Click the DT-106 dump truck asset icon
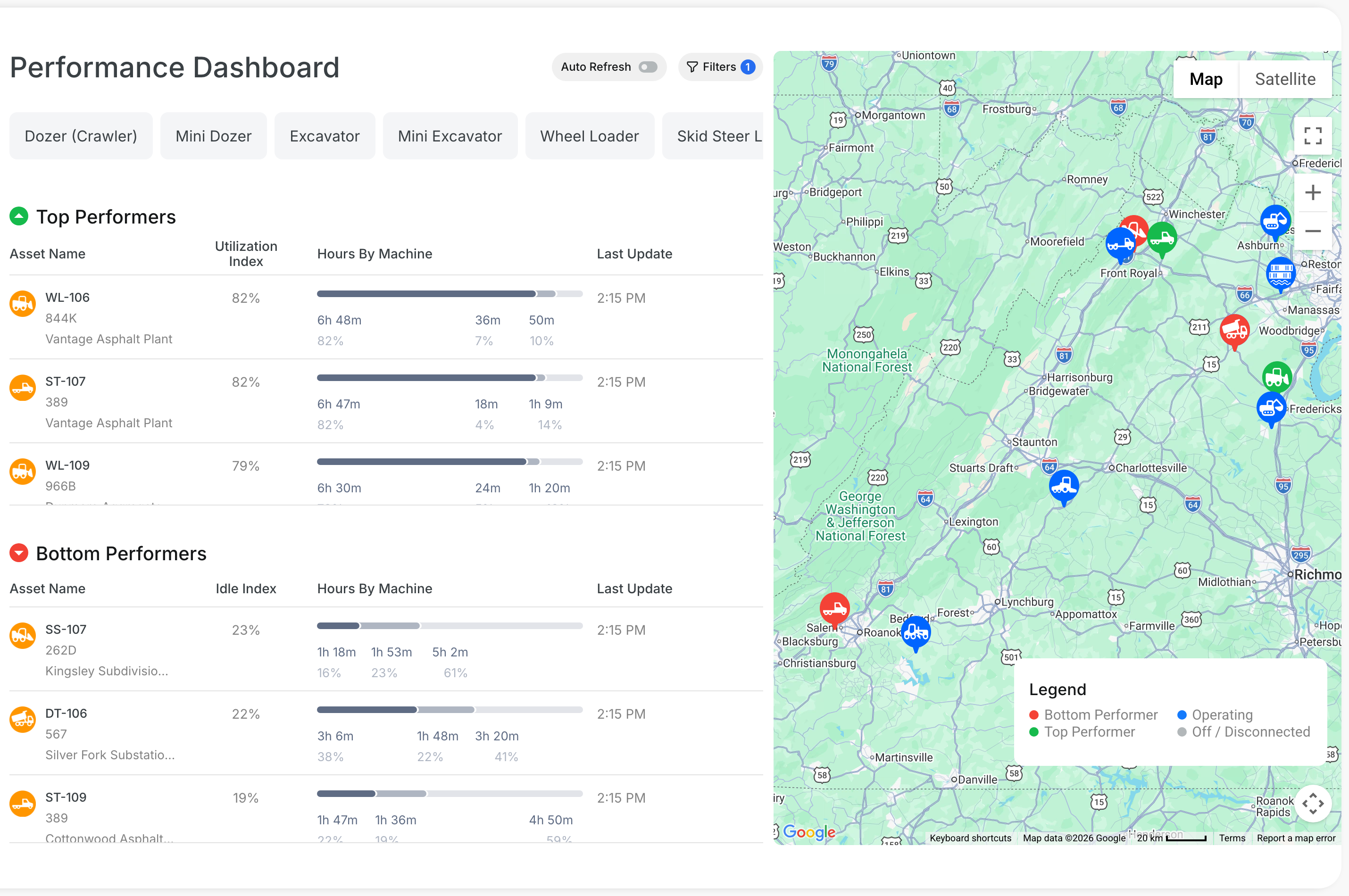The height and width of the screenshot is (896, 1349). (x=23, y=720)
